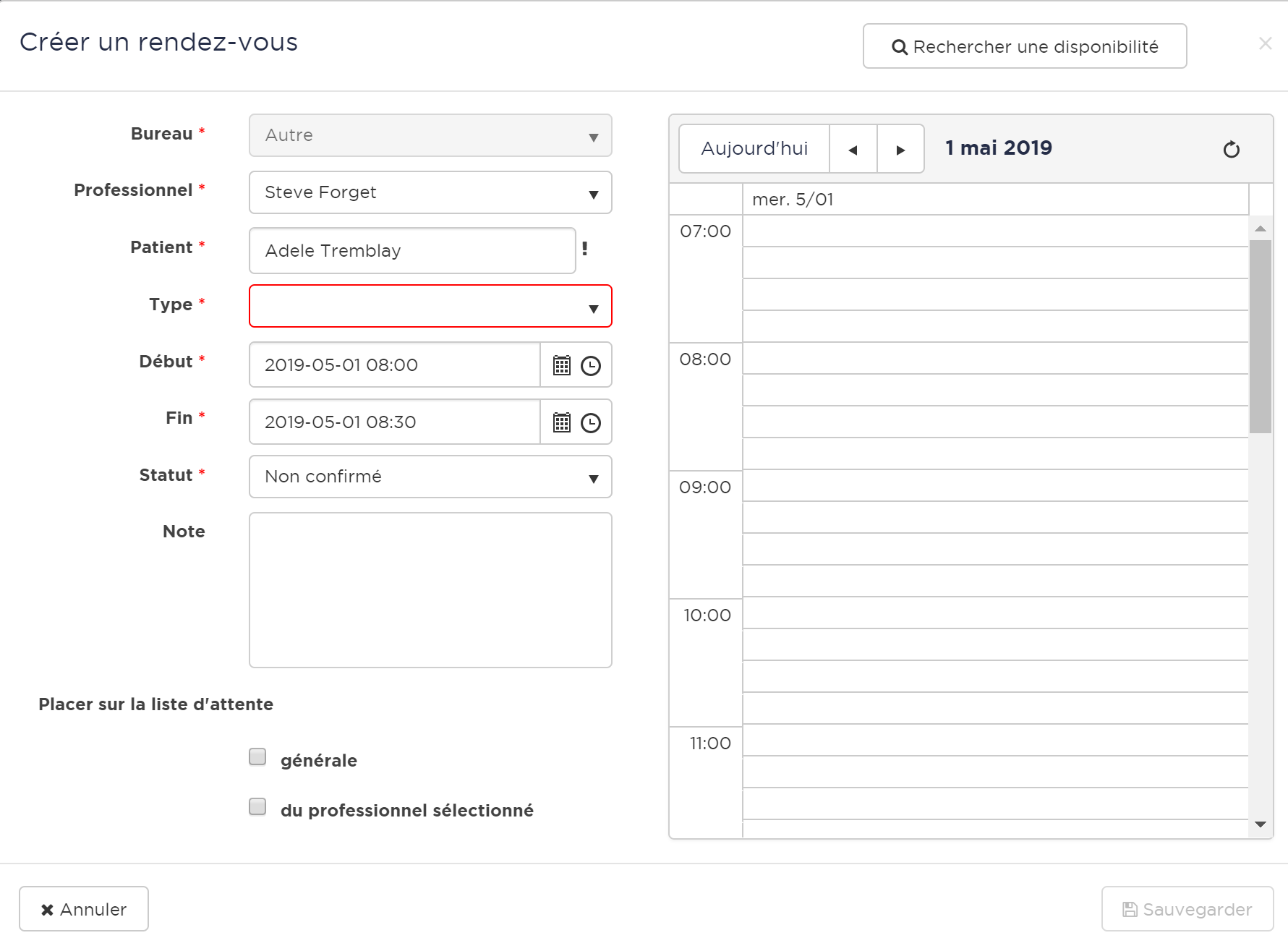Select the 09:00 time slot in calendar
Image resolution: width=1288 pixels, height=938 pixels.
pos(995,486)
